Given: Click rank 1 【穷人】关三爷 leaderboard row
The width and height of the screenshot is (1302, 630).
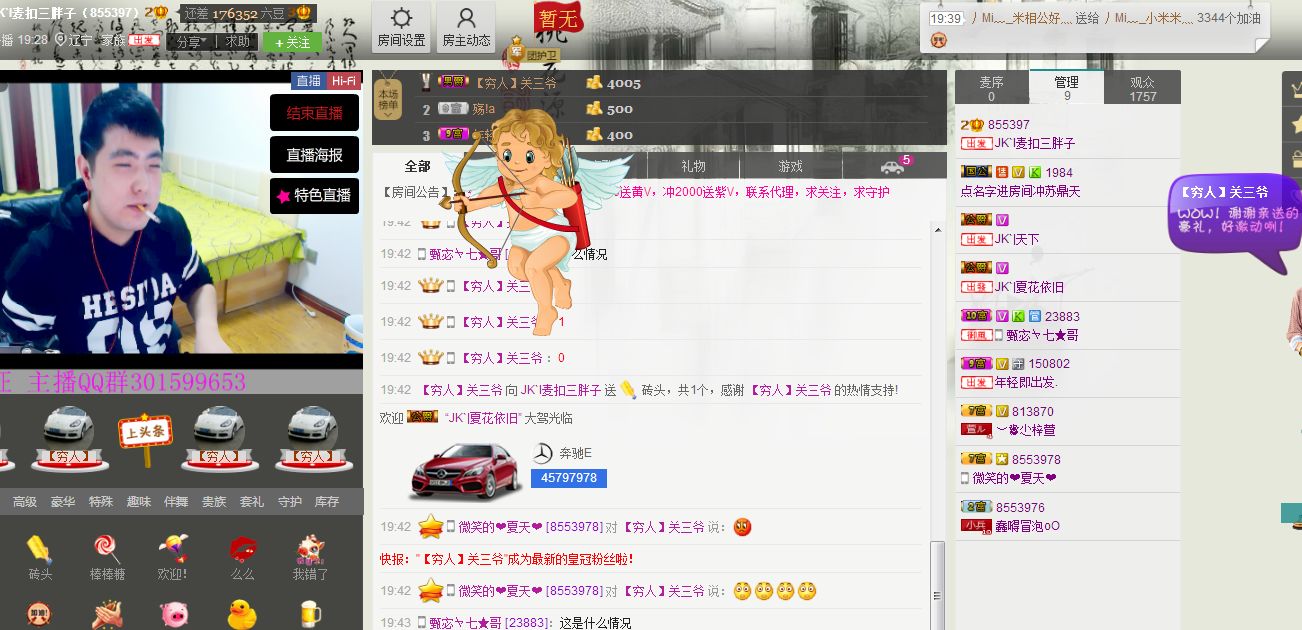Looking at the screenshot, I should 660,83.
